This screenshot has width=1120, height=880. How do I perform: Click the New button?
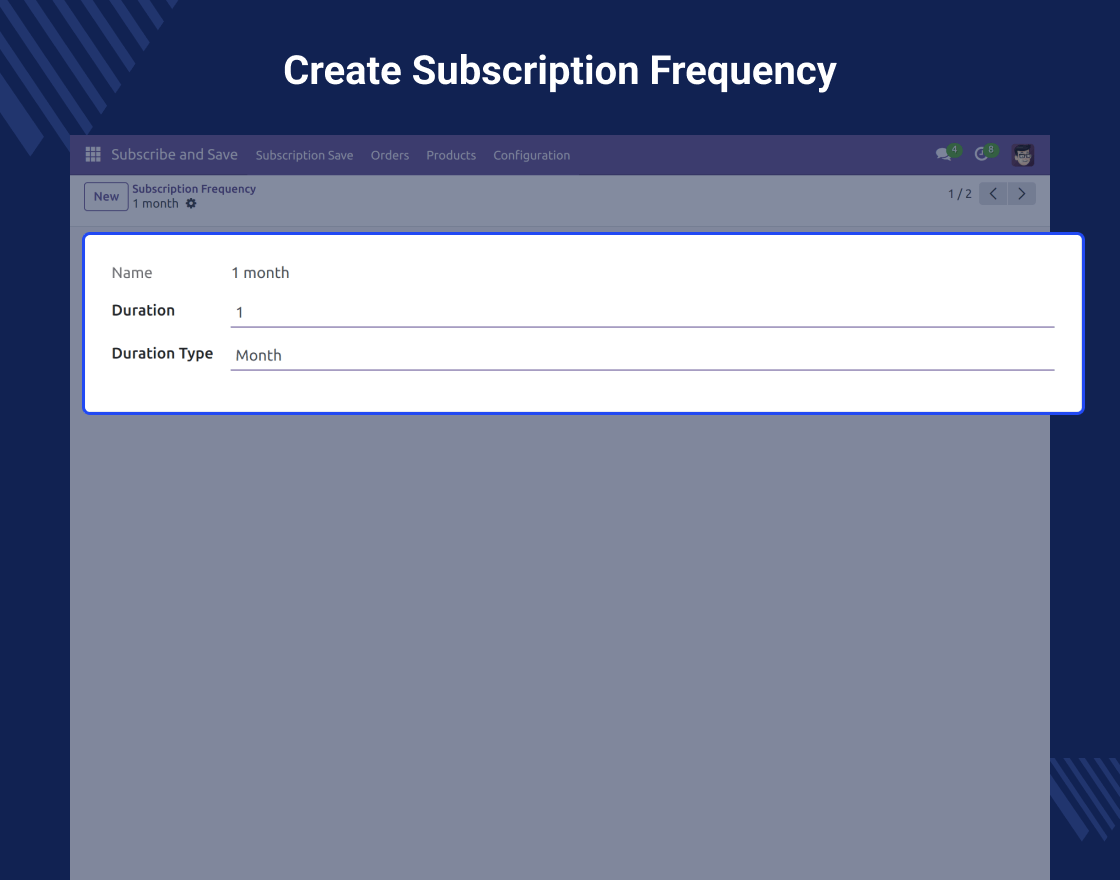point(106,196)
